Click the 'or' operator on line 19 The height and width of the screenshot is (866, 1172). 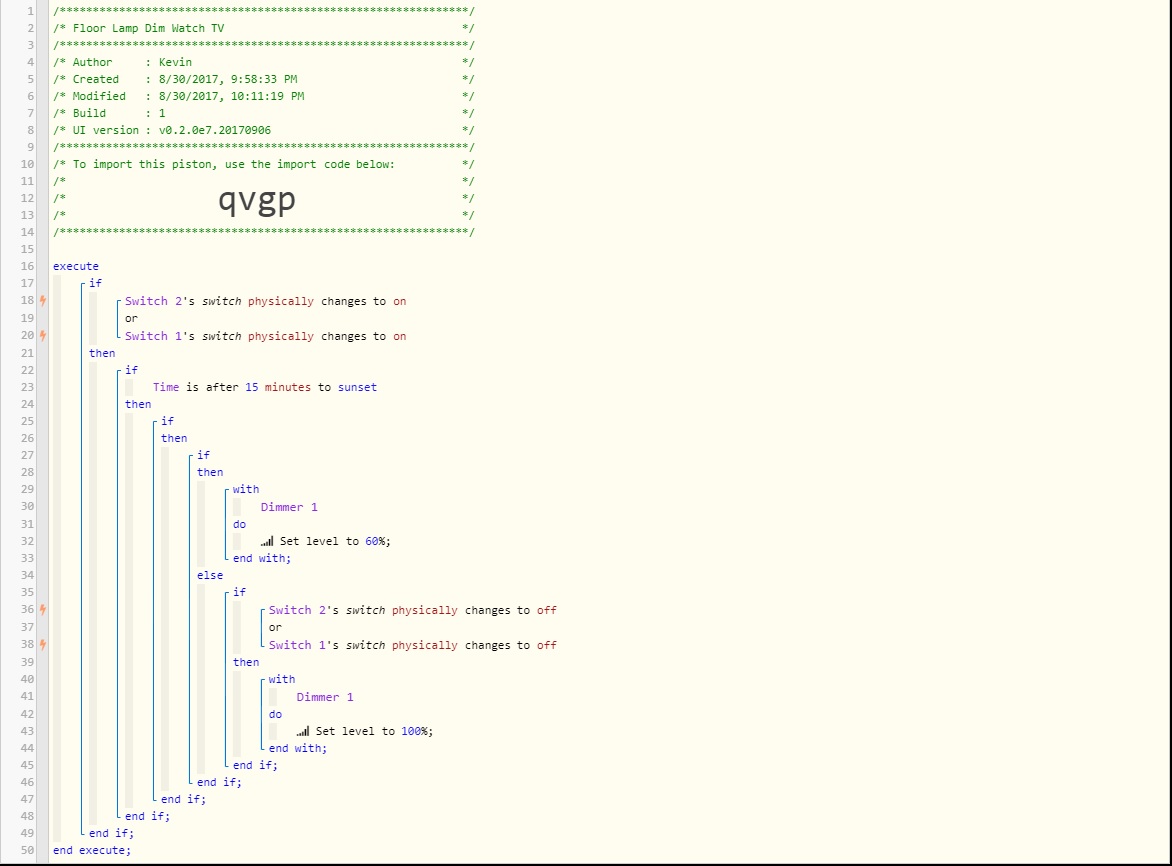point(132,318)
